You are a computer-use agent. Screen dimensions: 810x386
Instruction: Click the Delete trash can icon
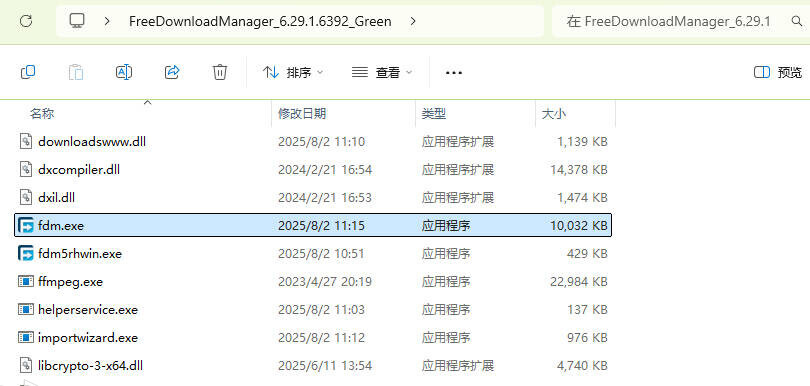(220, 72)
